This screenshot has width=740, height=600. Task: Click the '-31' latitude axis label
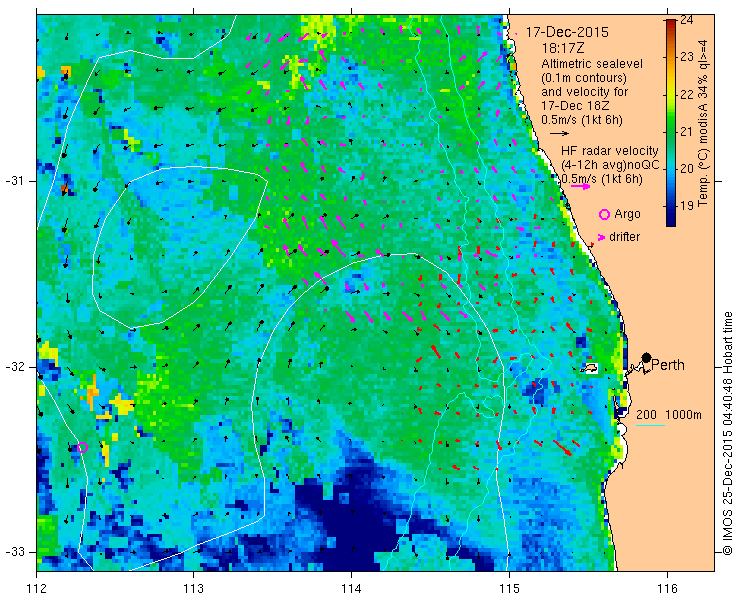(14, 181)
